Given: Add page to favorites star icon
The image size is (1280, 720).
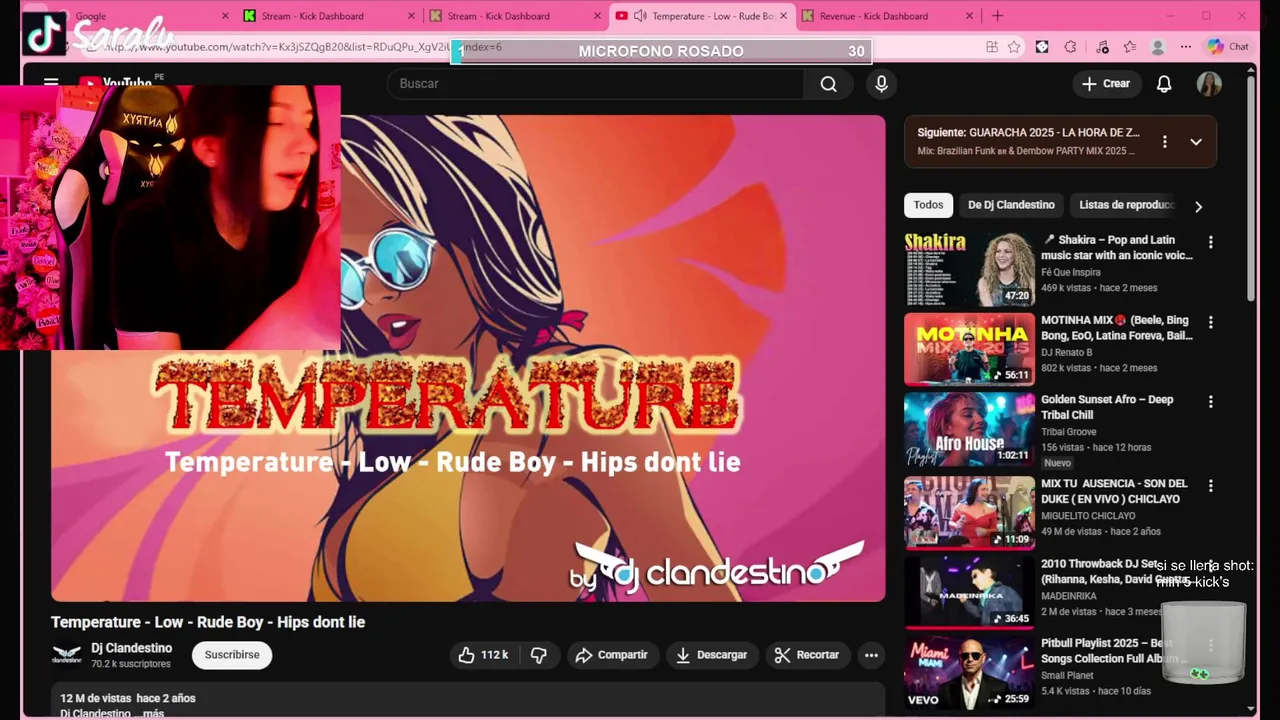Looking at the screenshot, I should point(1014,47).
